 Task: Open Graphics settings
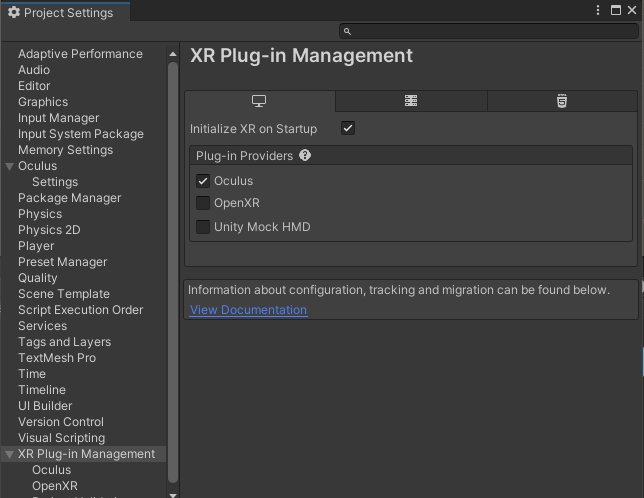click(43, 102)
